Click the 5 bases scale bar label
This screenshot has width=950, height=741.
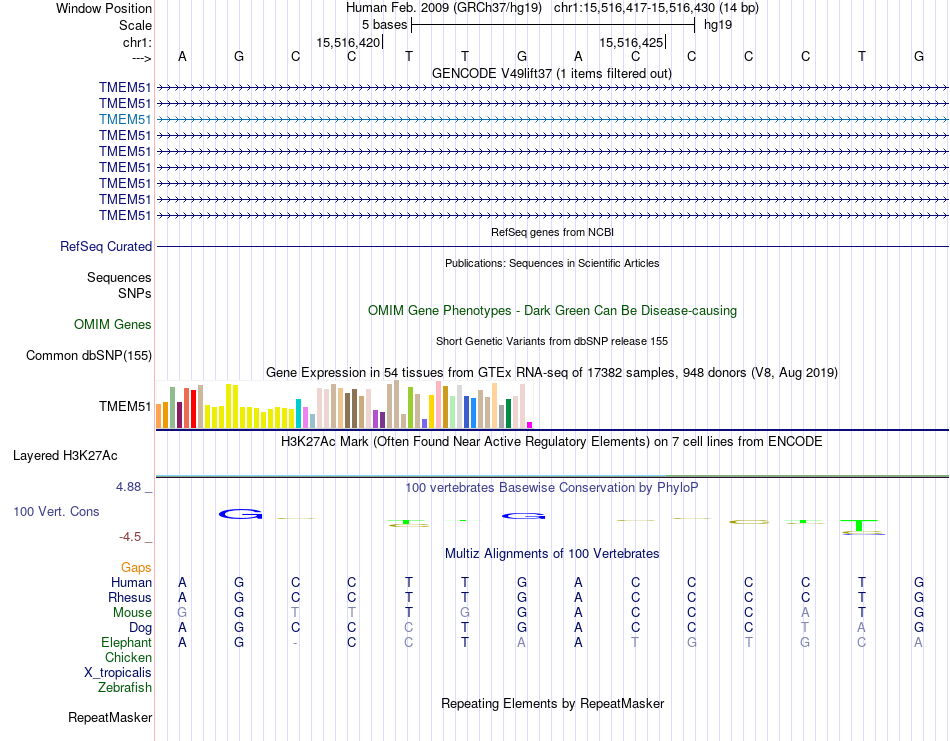385,25
